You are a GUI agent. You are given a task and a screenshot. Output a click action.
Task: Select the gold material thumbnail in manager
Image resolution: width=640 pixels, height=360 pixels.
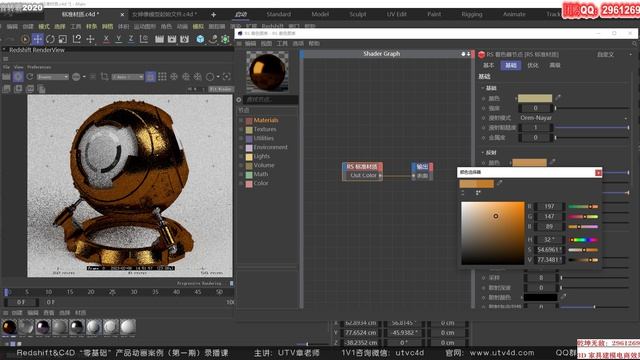tap(9, 327)
